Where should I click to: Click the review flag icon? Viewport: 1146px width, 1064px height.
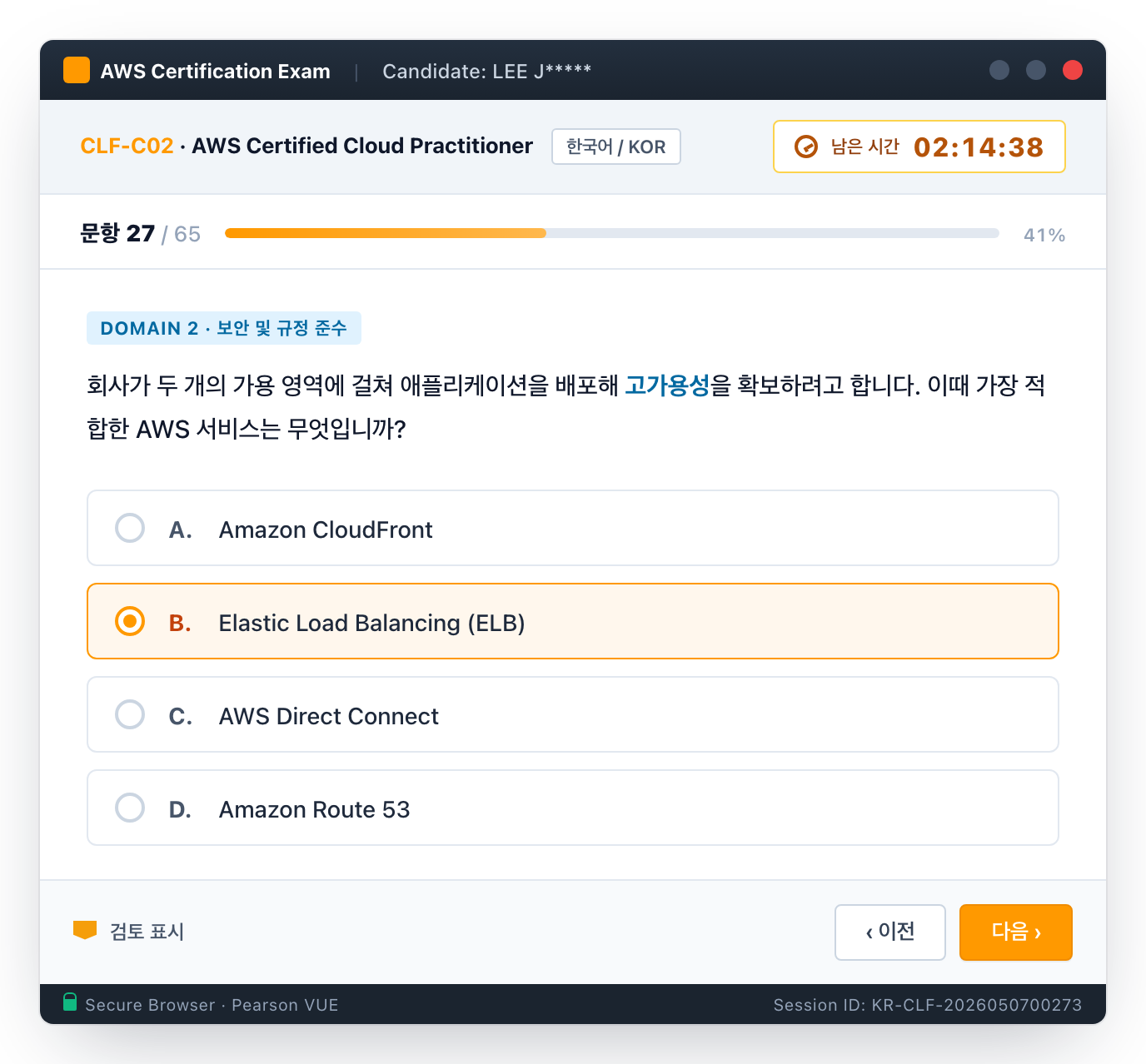coord(85,930)
